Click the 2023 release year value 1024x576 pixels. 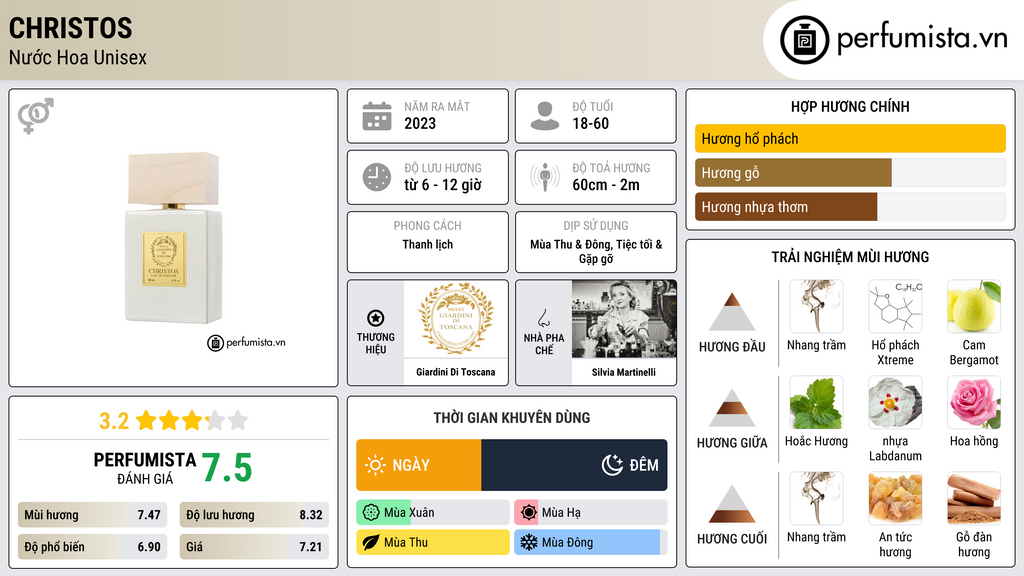tap(420, 123)
